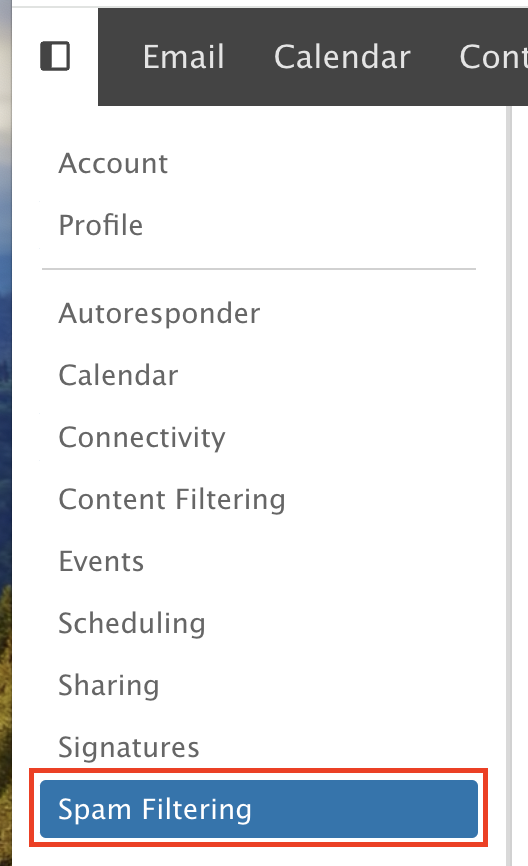
Task: Collapse the navigation using the square panel icon
Action: coord(55,56)
